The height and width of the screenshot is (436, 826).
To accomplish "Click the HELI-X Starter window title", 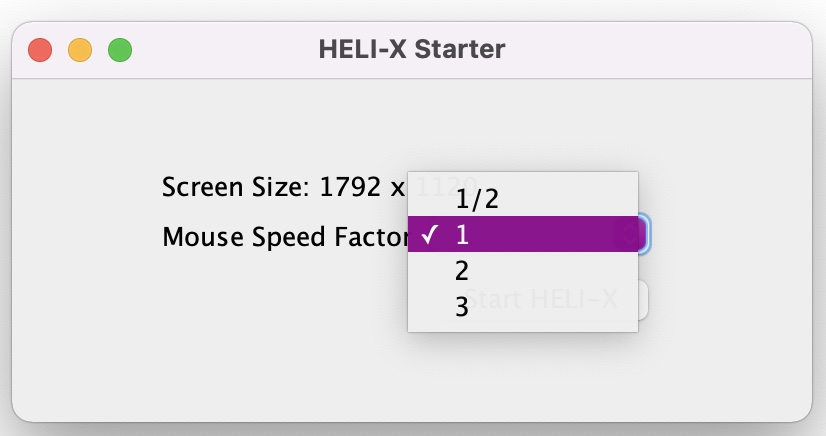I will (x=412, y=48).
